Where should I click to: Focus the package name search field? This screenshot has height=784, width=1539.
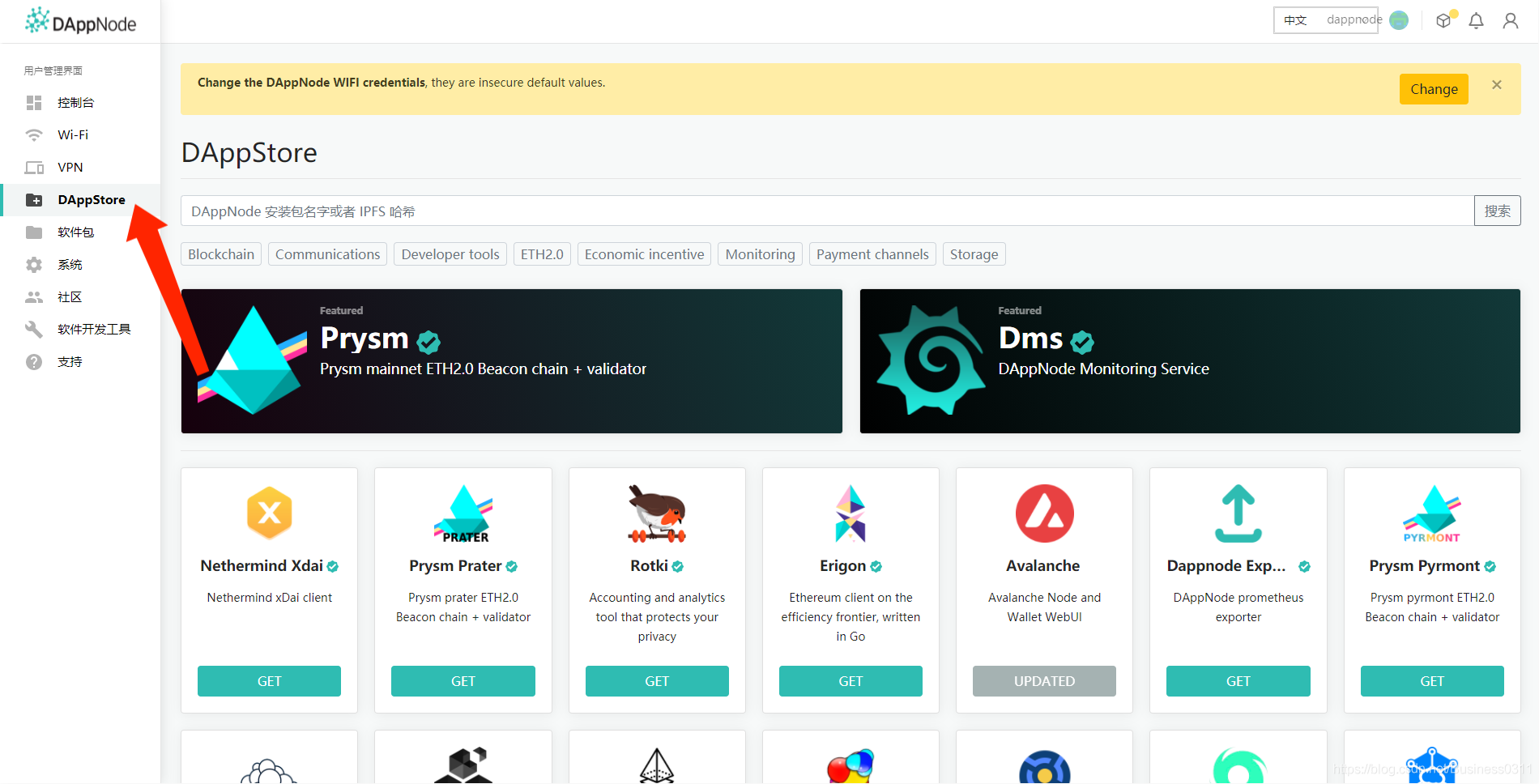click(x=827, y=211)
